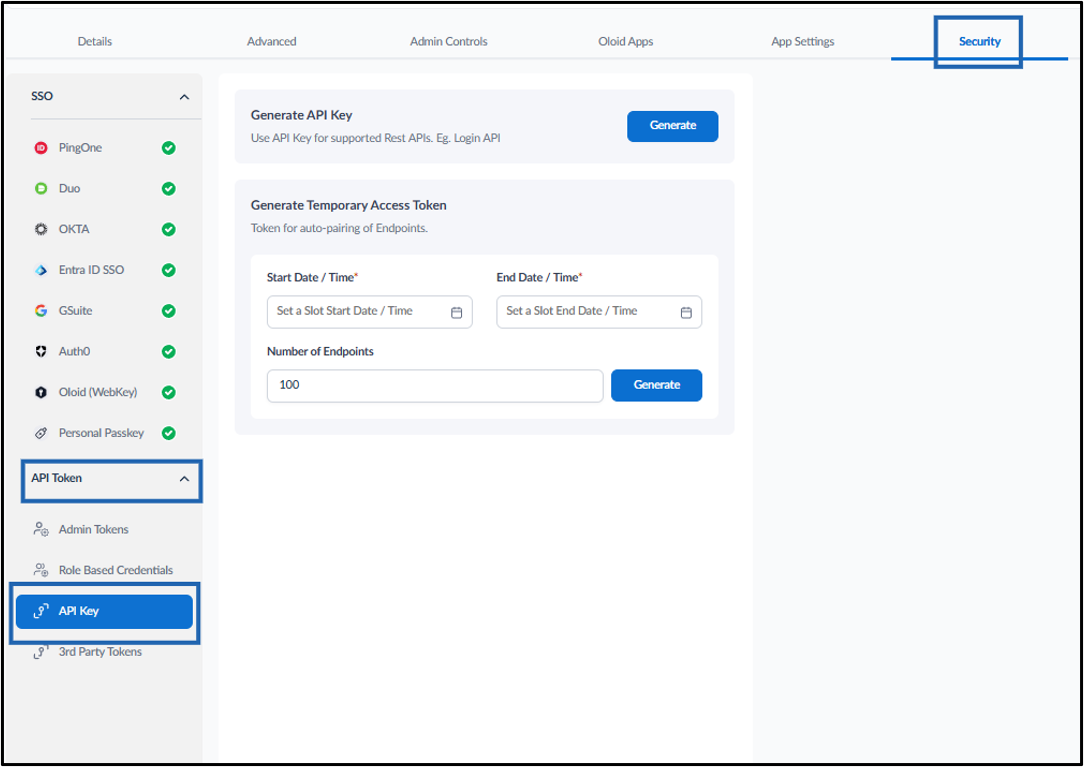The height and width of the screenshot is (767, 1084).
Task: Click green check status beside Oloid (WebKey)
Action: [x=169, y=393]
